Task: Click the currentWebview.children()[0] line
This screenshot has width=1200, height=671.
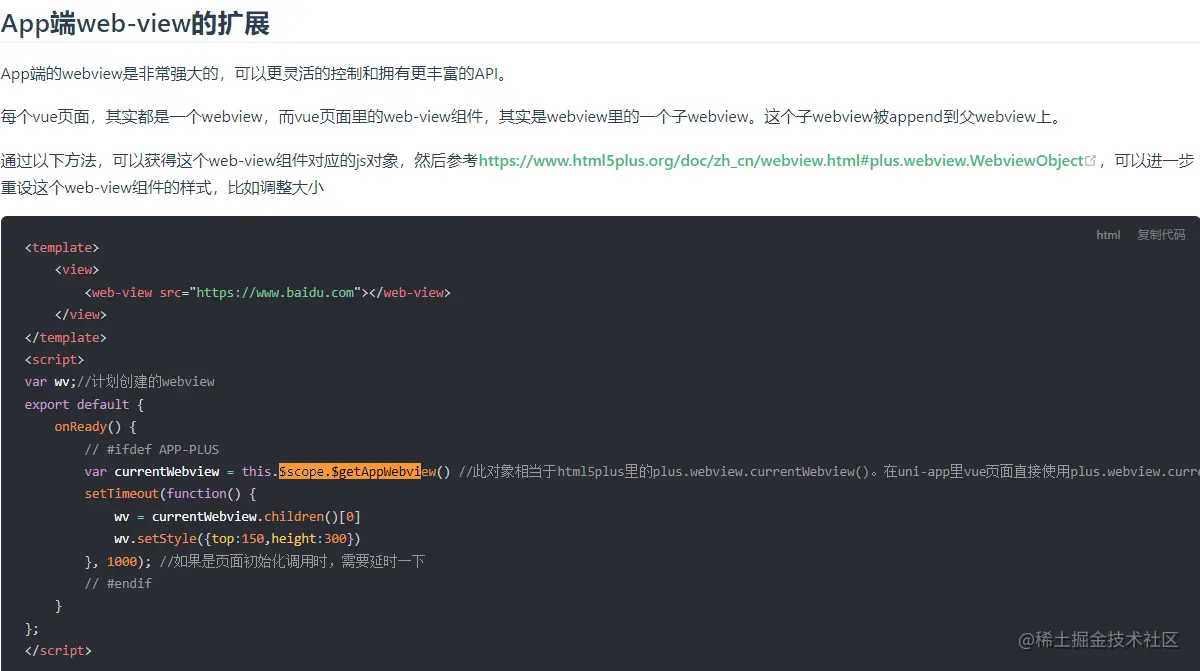Action: click(x=240, y=516)
